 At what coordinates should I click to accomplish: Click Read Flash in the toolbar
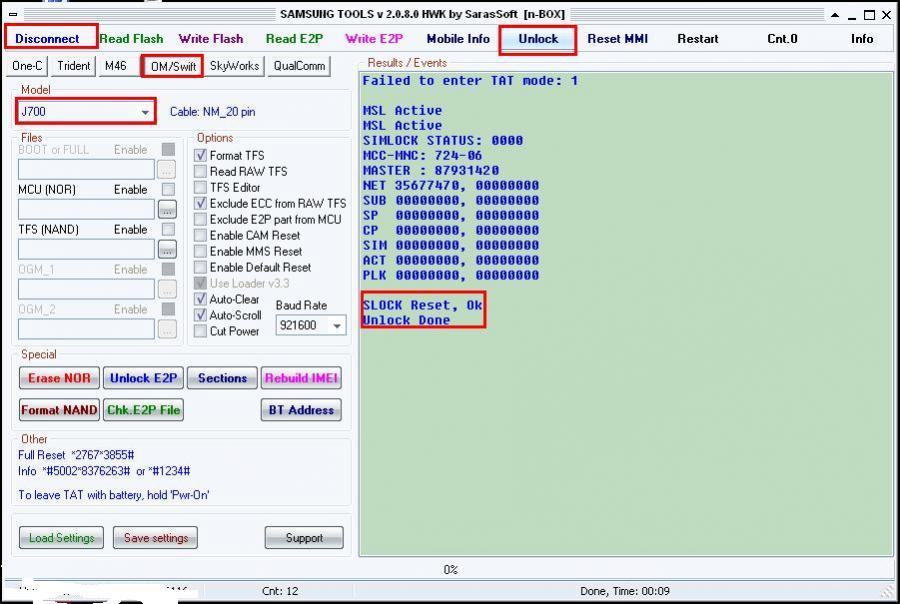[x=131, y=38]
